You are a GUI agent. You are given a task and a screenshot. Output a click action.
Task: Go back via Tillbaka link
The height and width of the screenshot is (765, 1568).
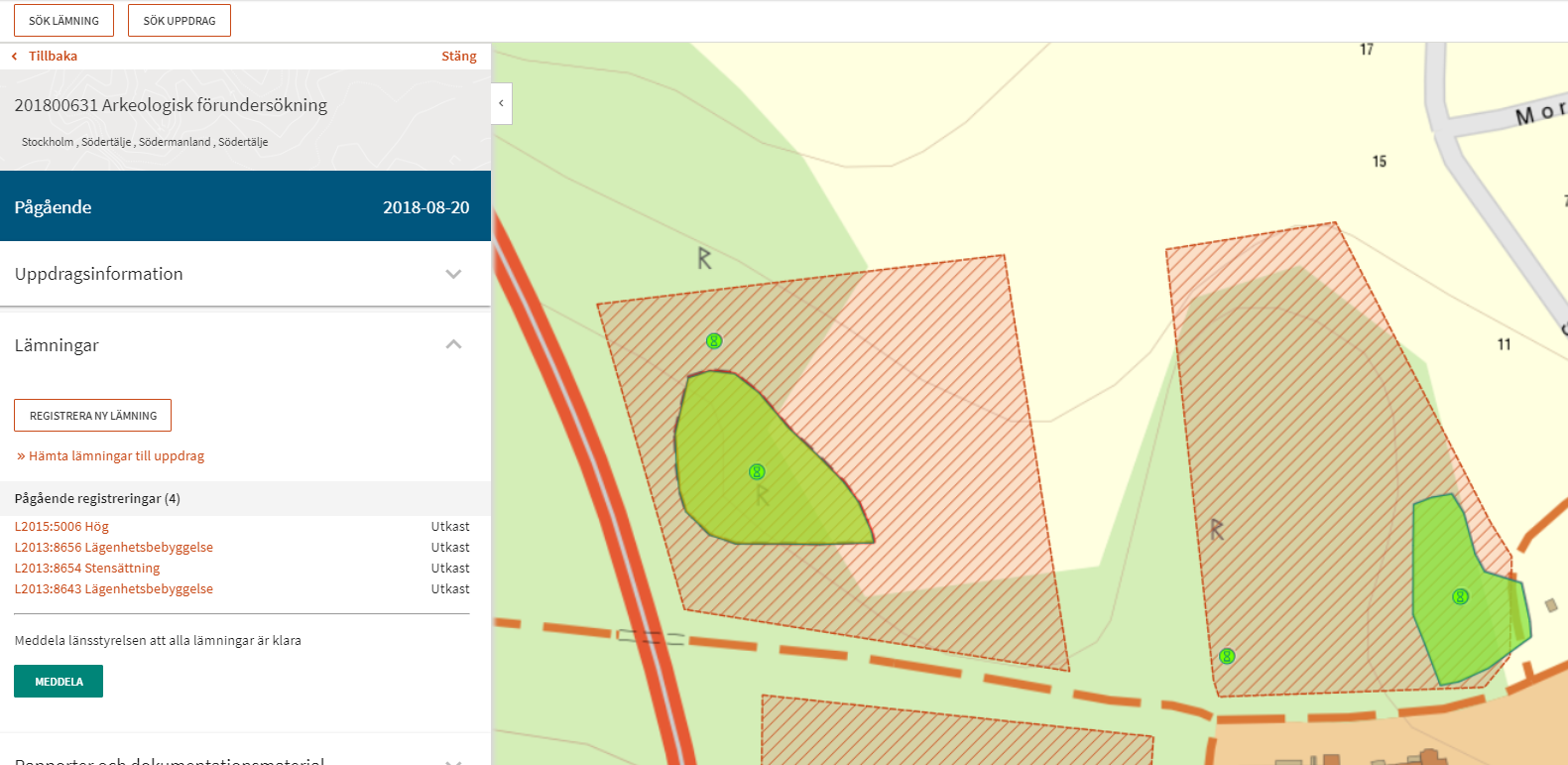click(45, 56)
